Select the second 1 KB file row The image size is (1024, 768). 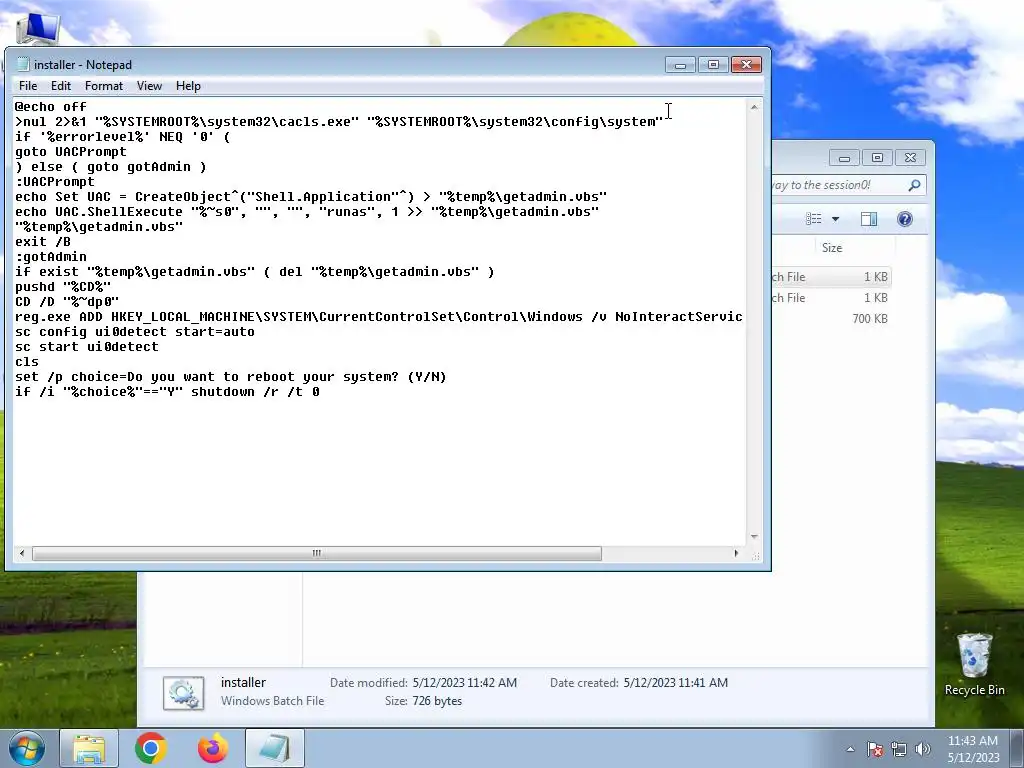[x=831, y=298]
